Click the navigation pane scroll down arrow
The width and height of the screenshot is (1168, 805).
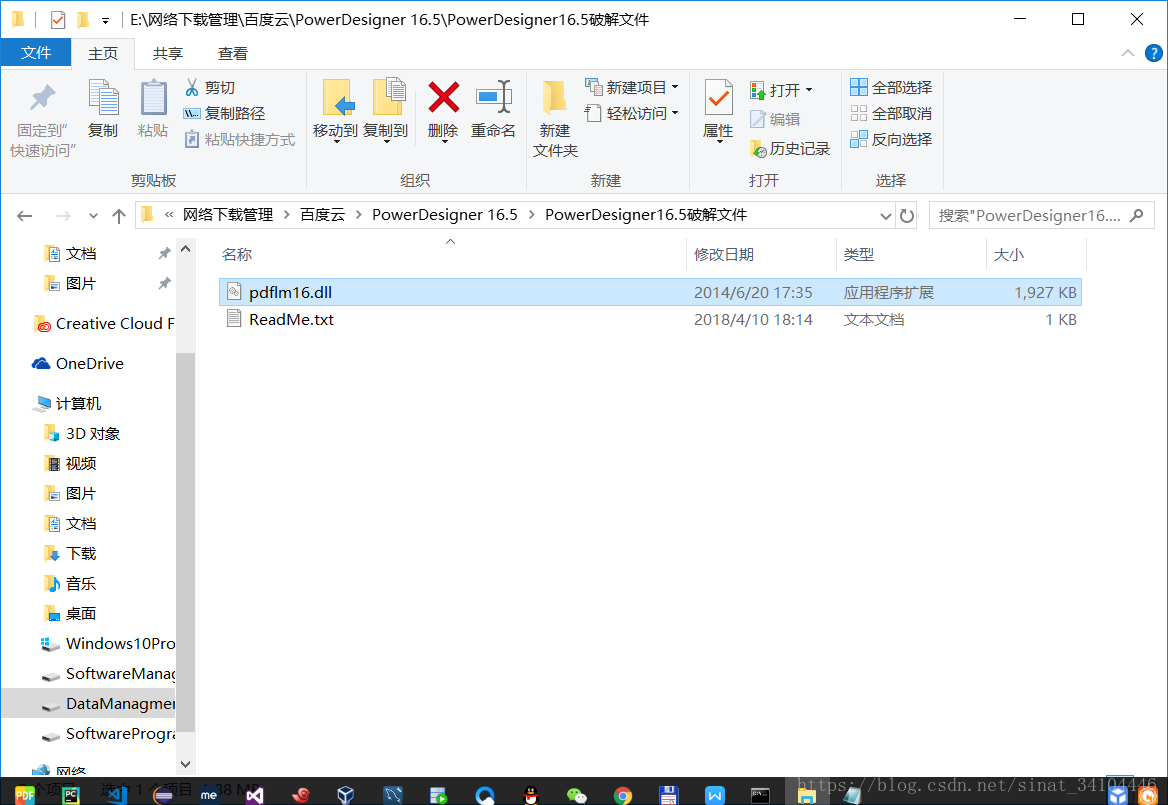click(x=185, y=764)
